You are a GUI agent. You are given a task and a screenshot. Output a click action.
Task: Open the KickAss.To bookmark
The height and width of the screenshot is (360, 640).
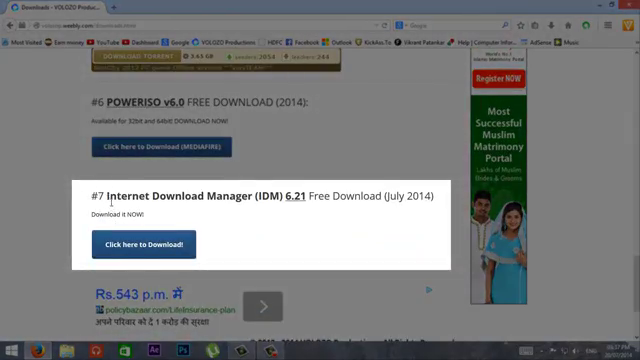pos(373,42)
